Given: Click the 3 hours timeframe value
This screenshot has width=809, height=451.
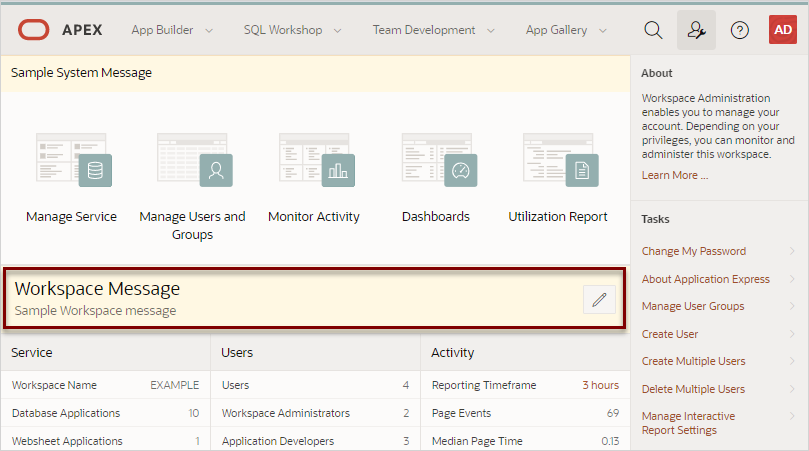Looking at the screenshot, I should (x=601, y=385).
